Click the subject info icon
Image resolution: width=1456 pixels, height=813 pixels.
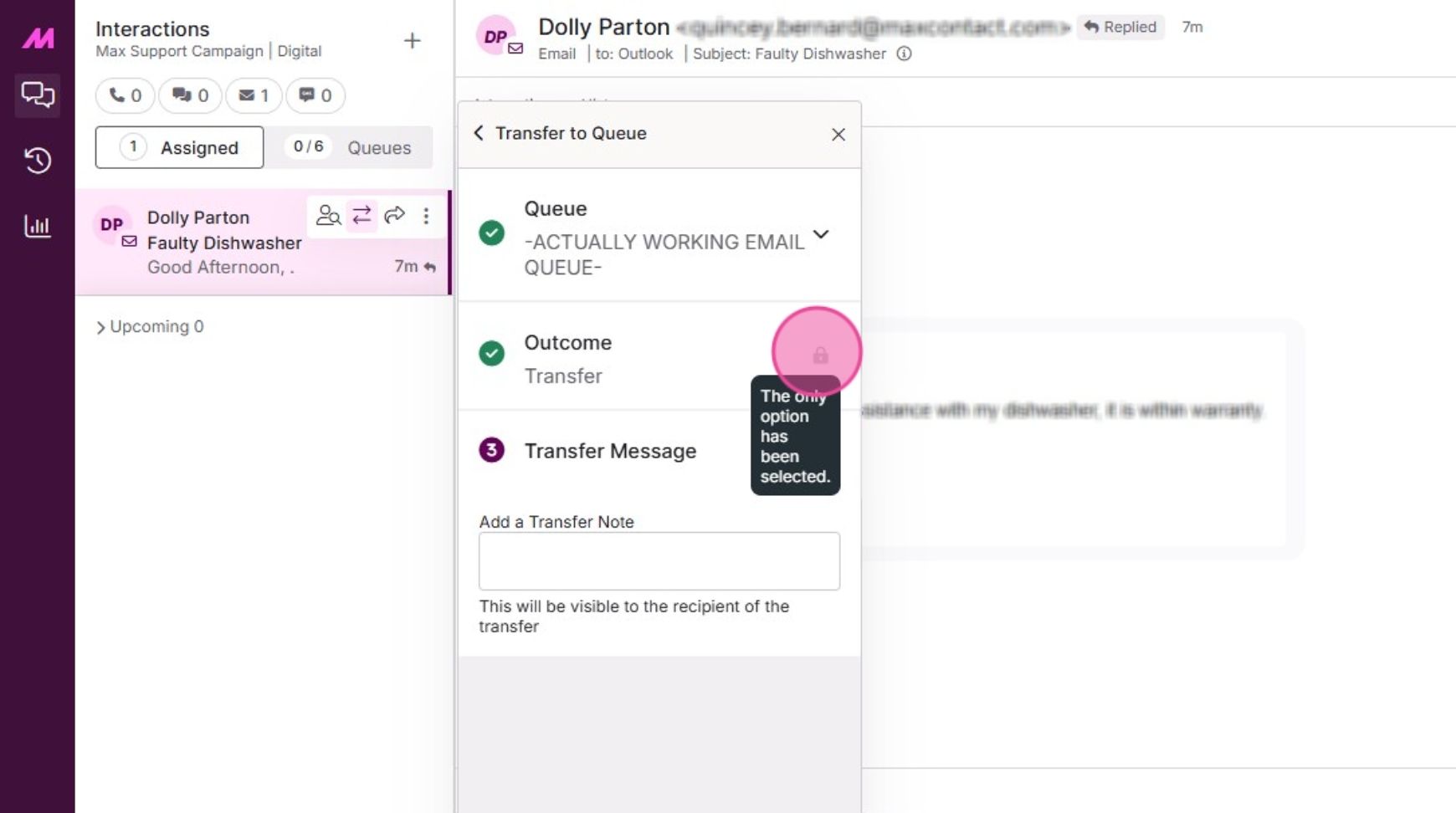pos(904,54)
